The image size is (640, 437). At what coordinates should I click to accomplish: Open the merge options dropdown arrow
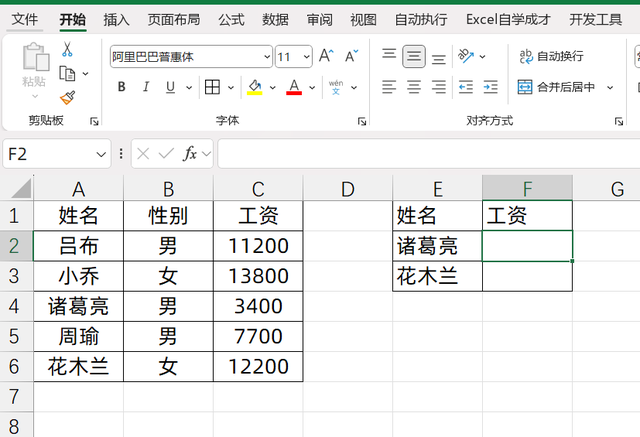pos(610,87)
